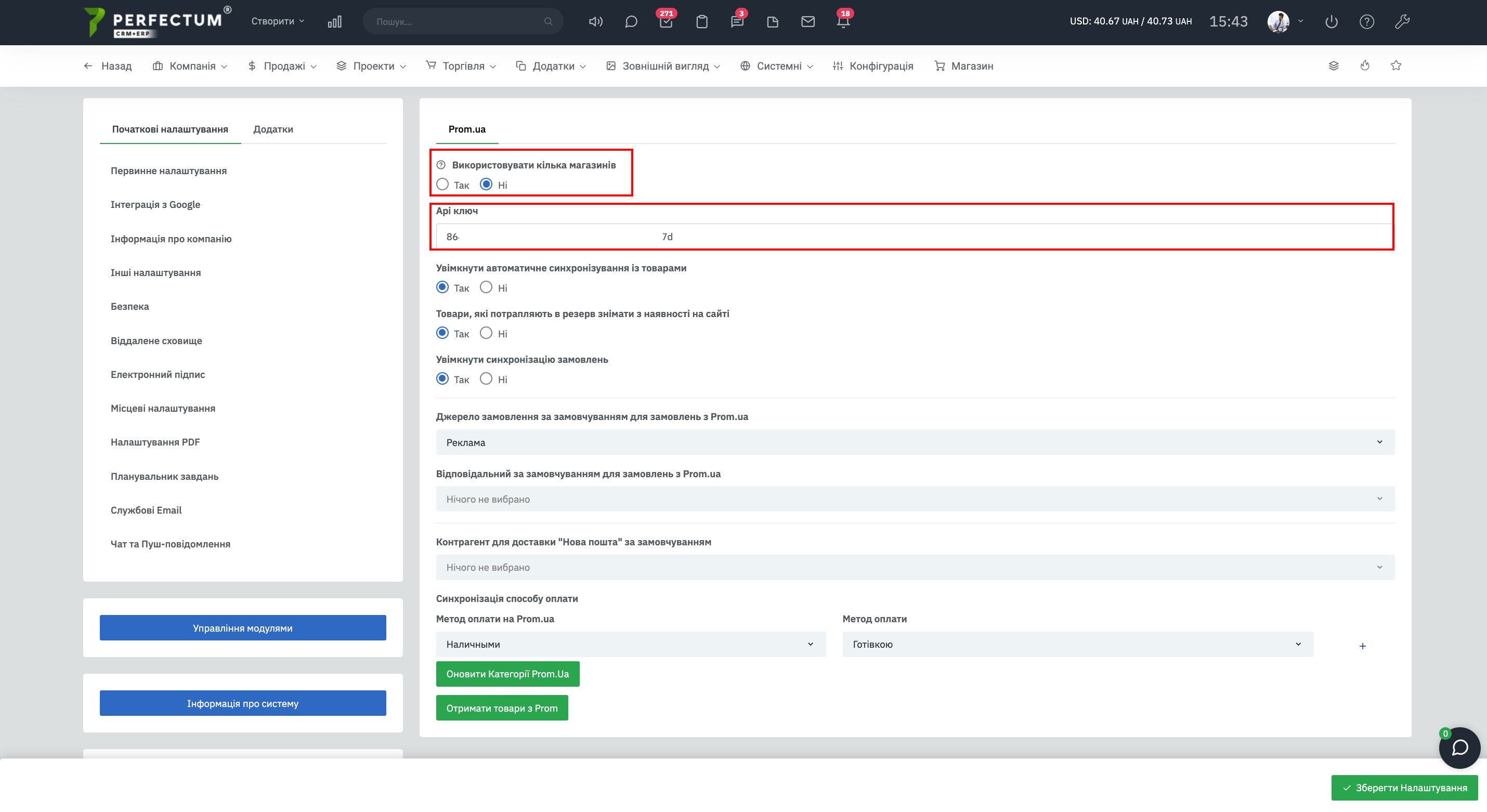Open the chat bubble icon in top bar
The width and height of the screenshot is (1487, 812).
[631, 22]
